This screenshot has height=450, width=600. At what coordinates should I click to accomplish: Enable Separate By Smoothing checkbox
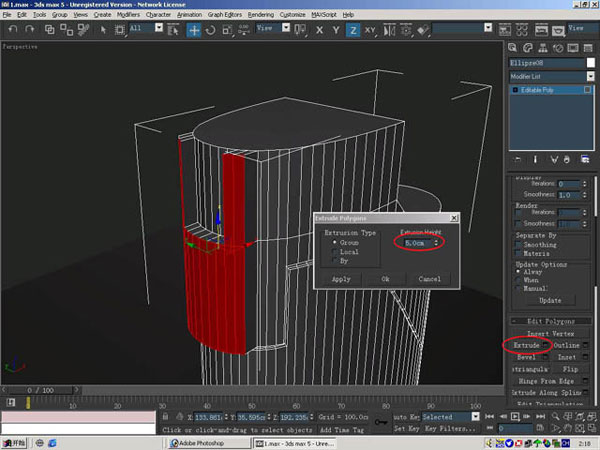[x=517, y=244]
